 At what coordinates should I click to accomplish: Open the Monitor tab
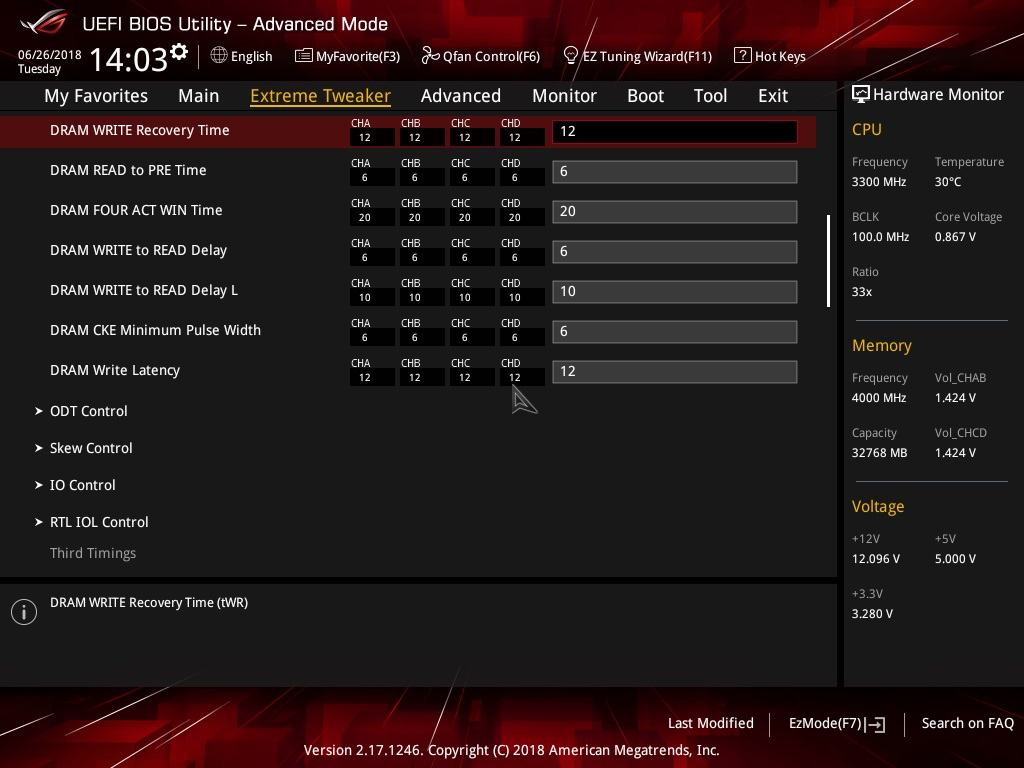[564, 96]
